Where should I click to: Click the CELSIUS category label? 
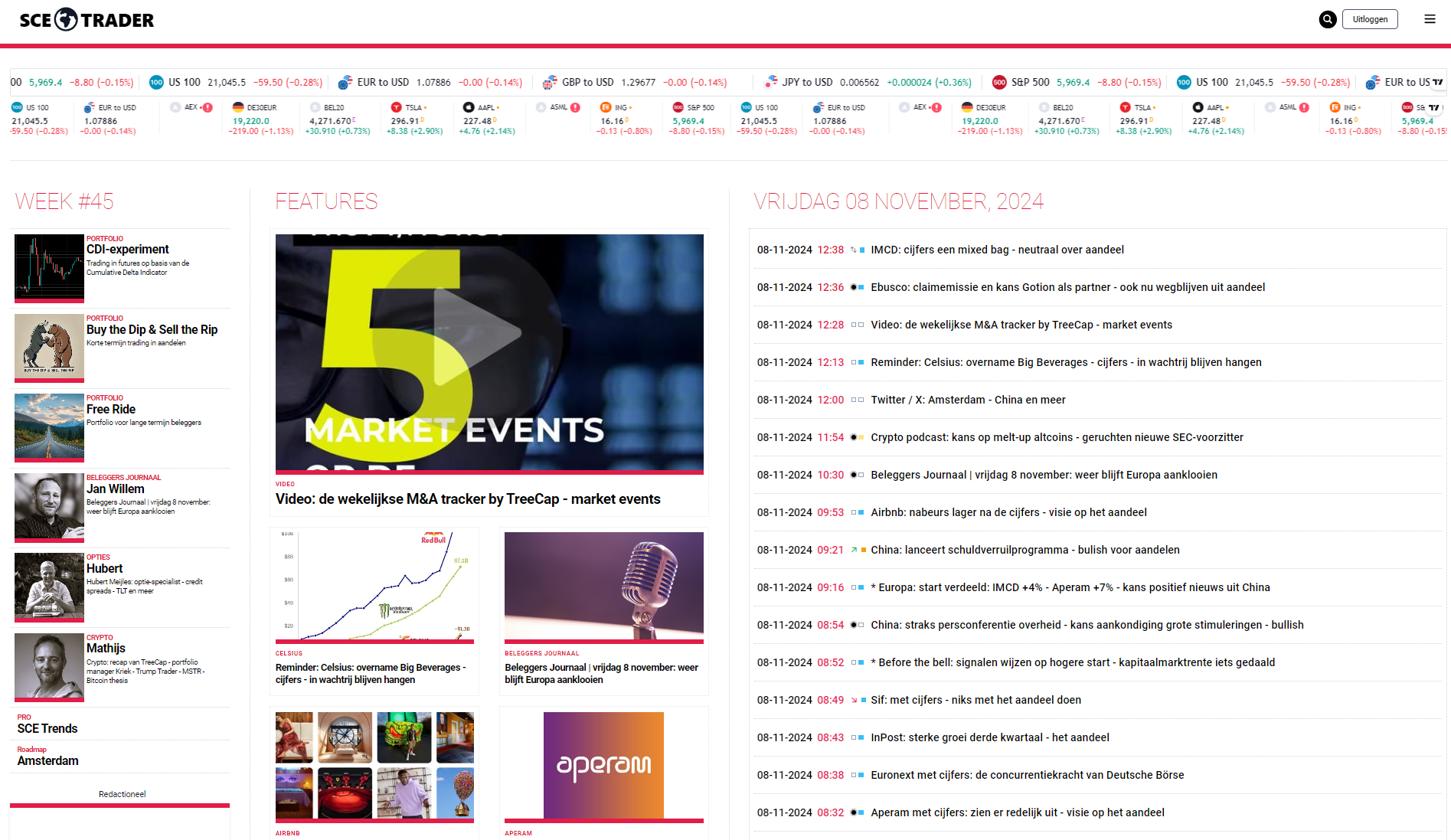289,654
